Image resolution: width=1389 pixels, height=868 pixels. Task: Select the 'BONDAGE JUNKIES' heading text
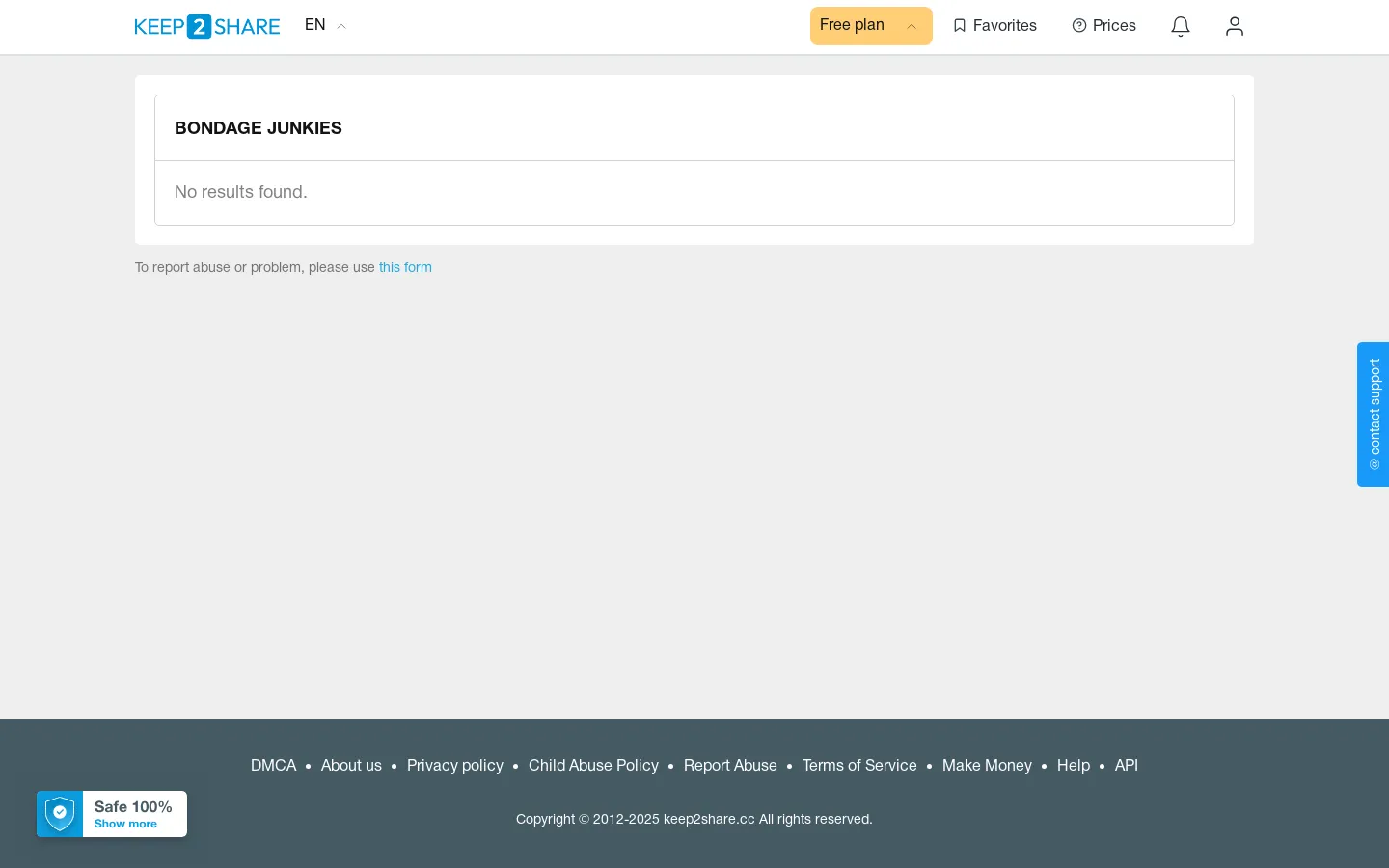259,128
